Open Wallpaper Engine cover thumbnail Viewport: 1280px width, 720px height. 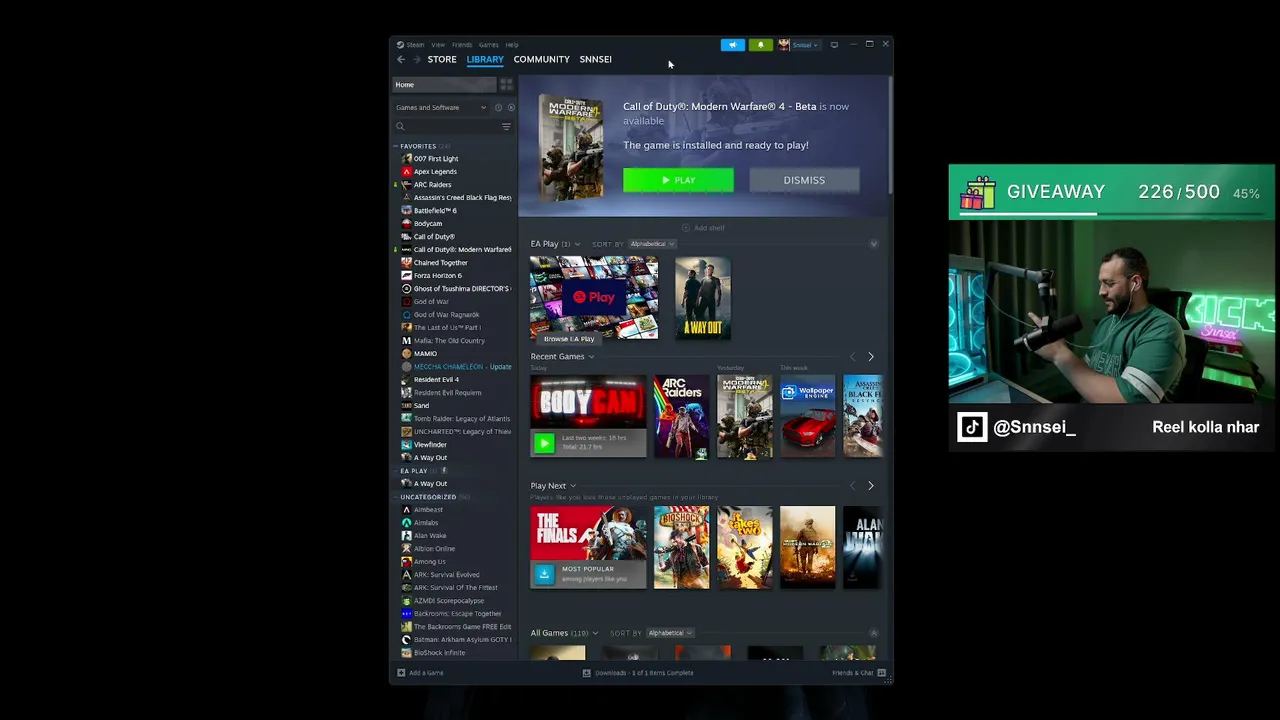(x=808, y=417)
